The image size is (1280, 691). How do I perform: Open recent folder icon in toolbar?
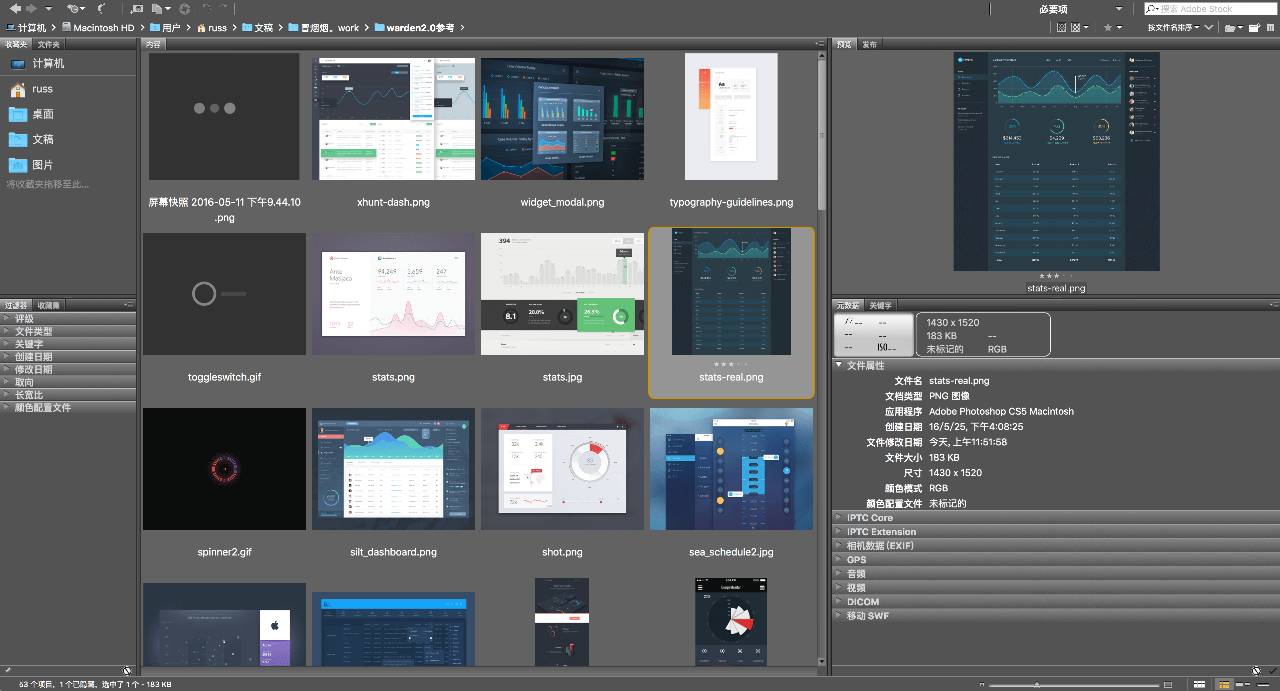click(x=1232, y=28)
